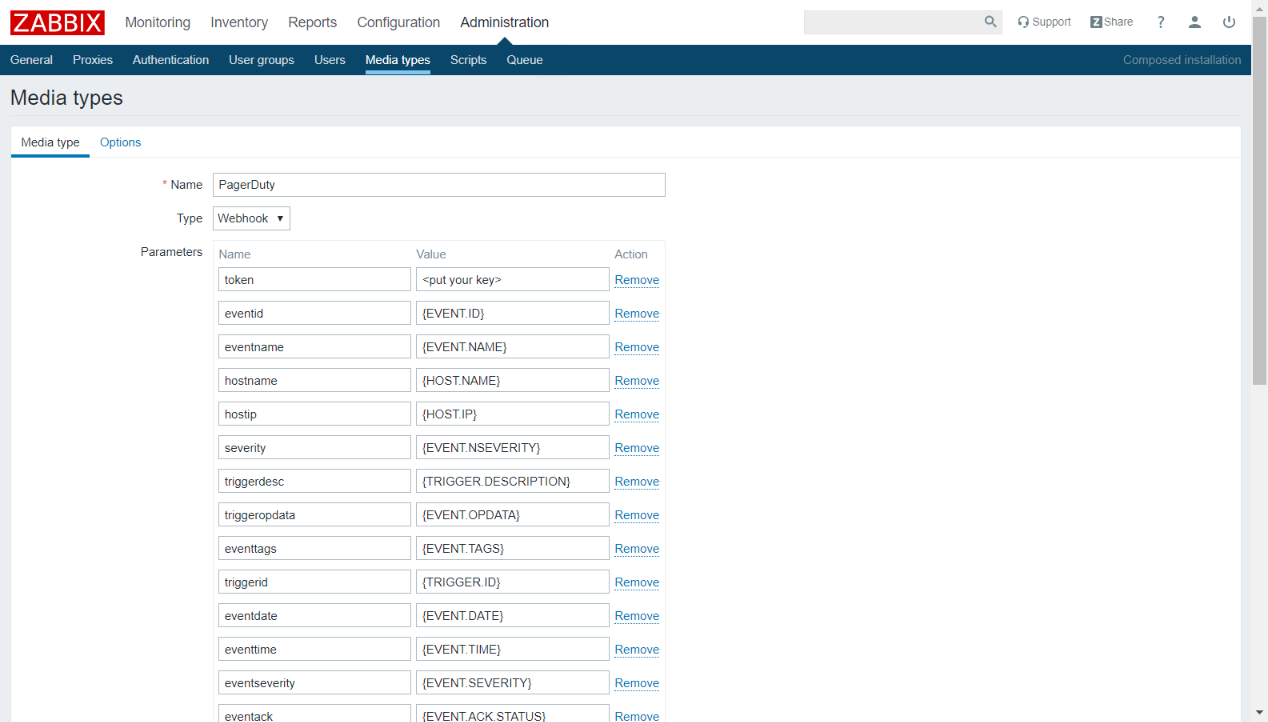
Task: Click the power sign-out icon
Action: pyautogui.click(x=1229, y=22)
